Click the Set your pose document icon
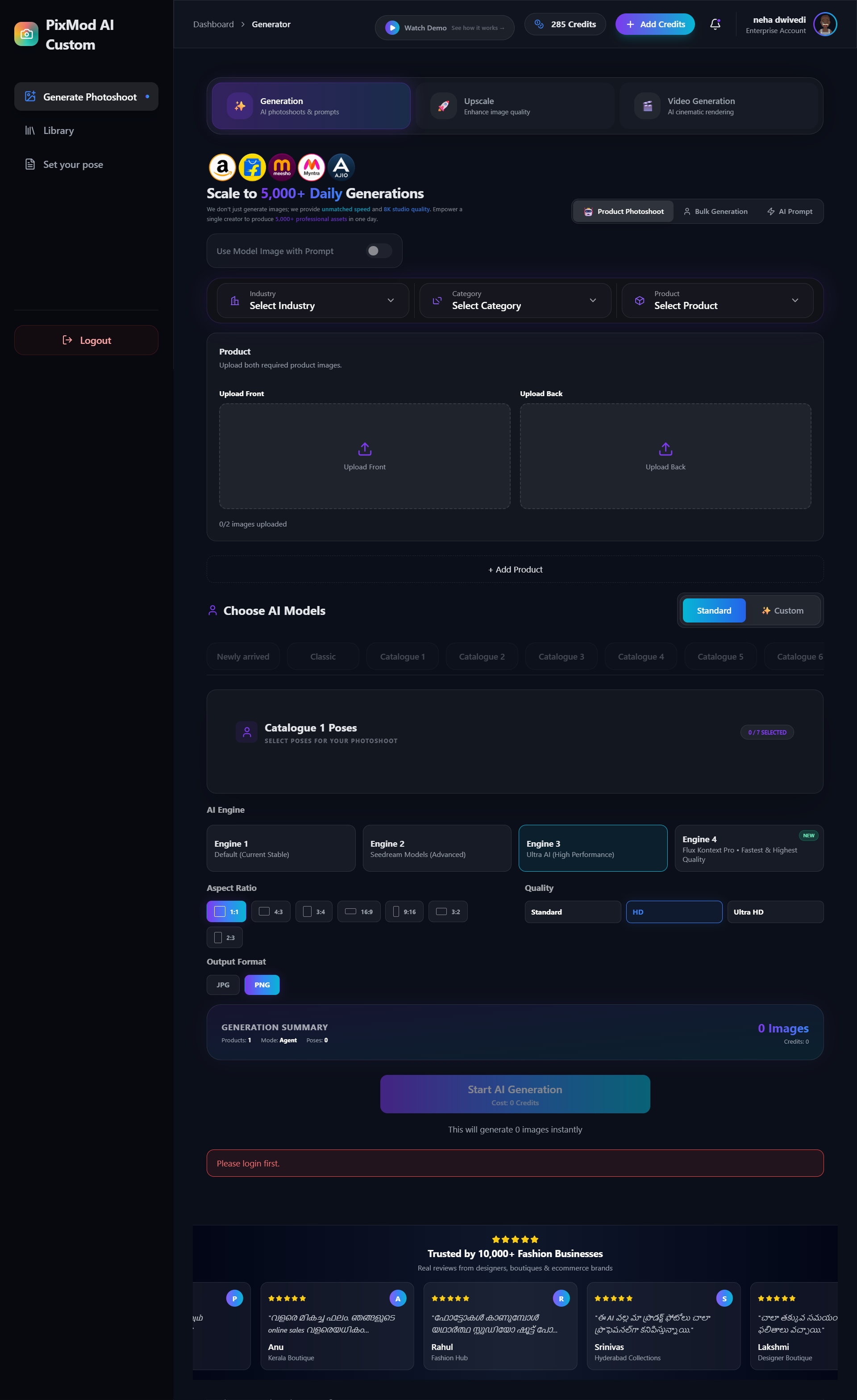The width and height of the screenshot is (857, 1400). point(30,164)
